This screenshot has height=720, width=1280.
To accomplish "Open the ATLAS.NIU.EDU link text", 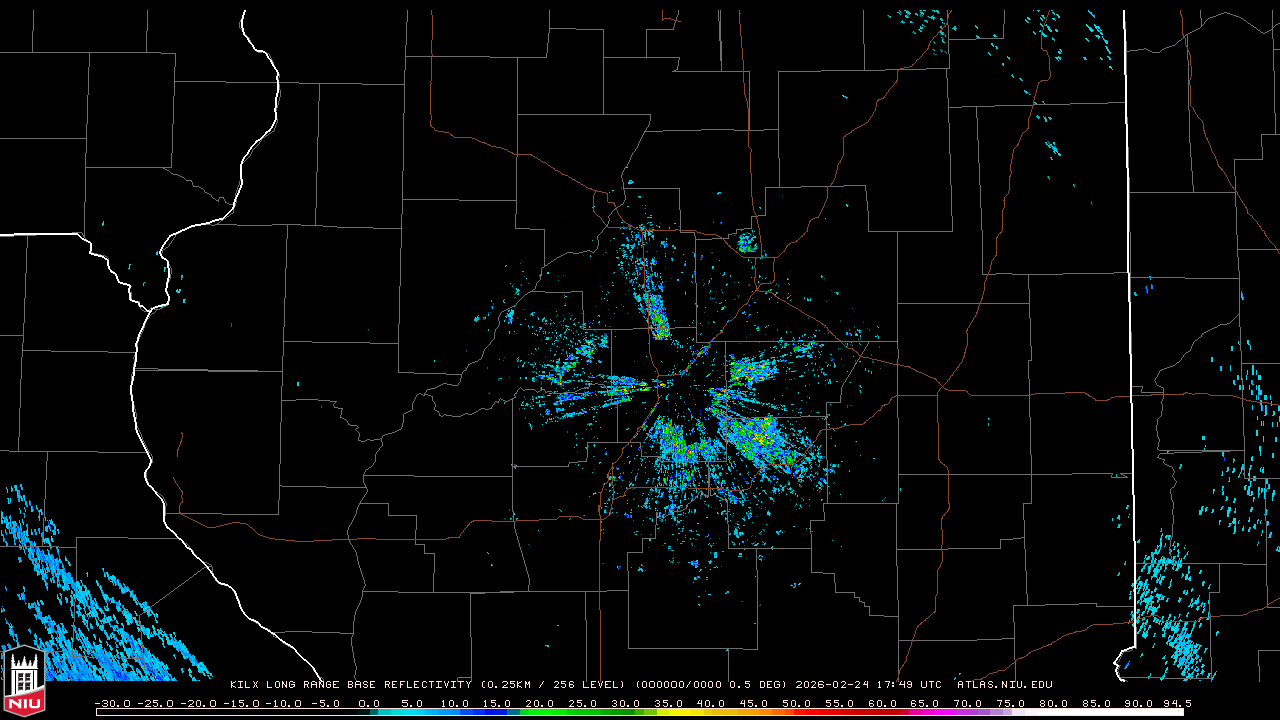I will click(1004, 685).
